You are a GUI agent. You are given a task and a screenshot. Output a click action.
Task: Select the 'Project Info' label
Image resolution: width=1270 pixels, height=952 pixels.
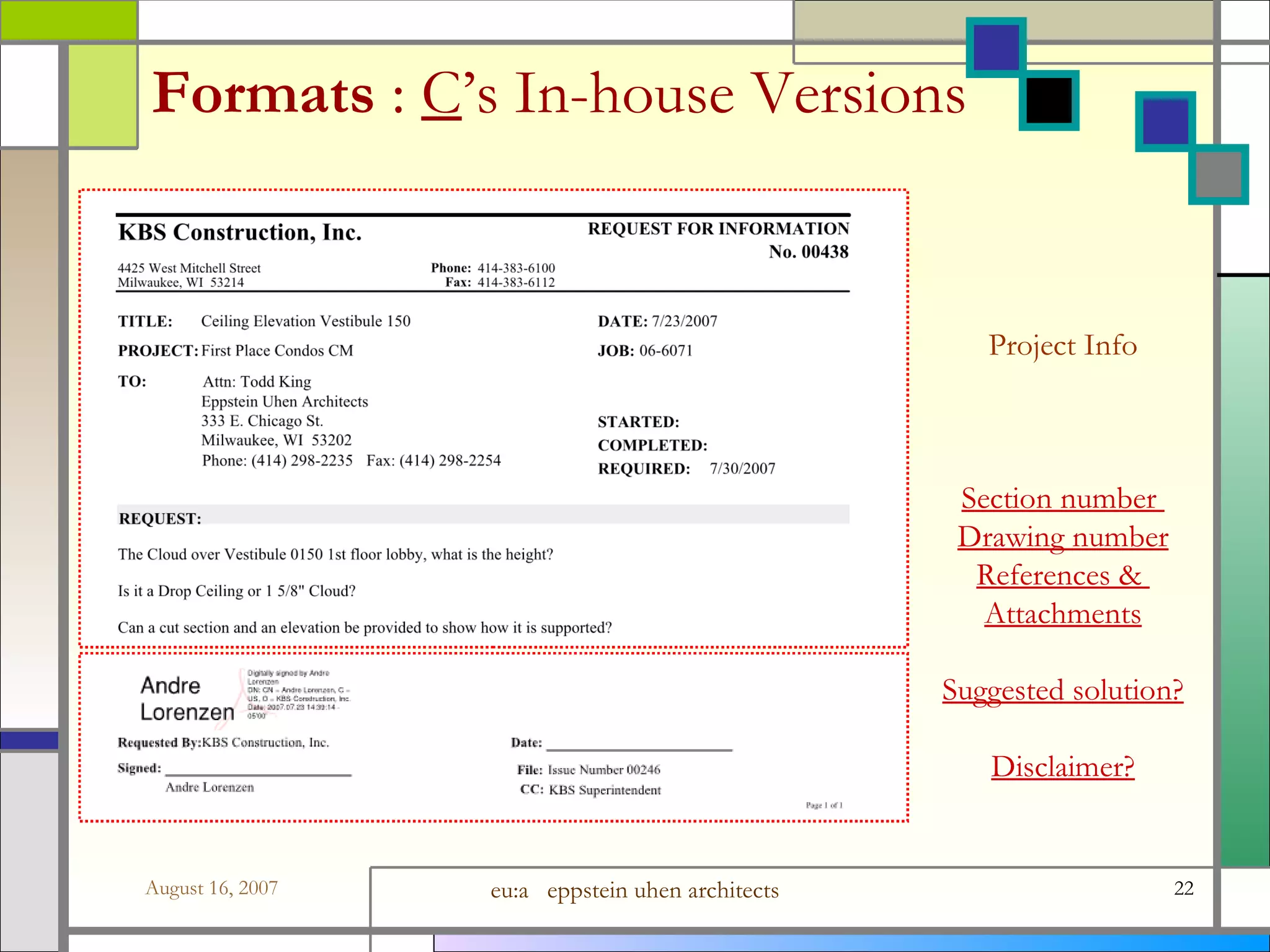[1063, 345]
